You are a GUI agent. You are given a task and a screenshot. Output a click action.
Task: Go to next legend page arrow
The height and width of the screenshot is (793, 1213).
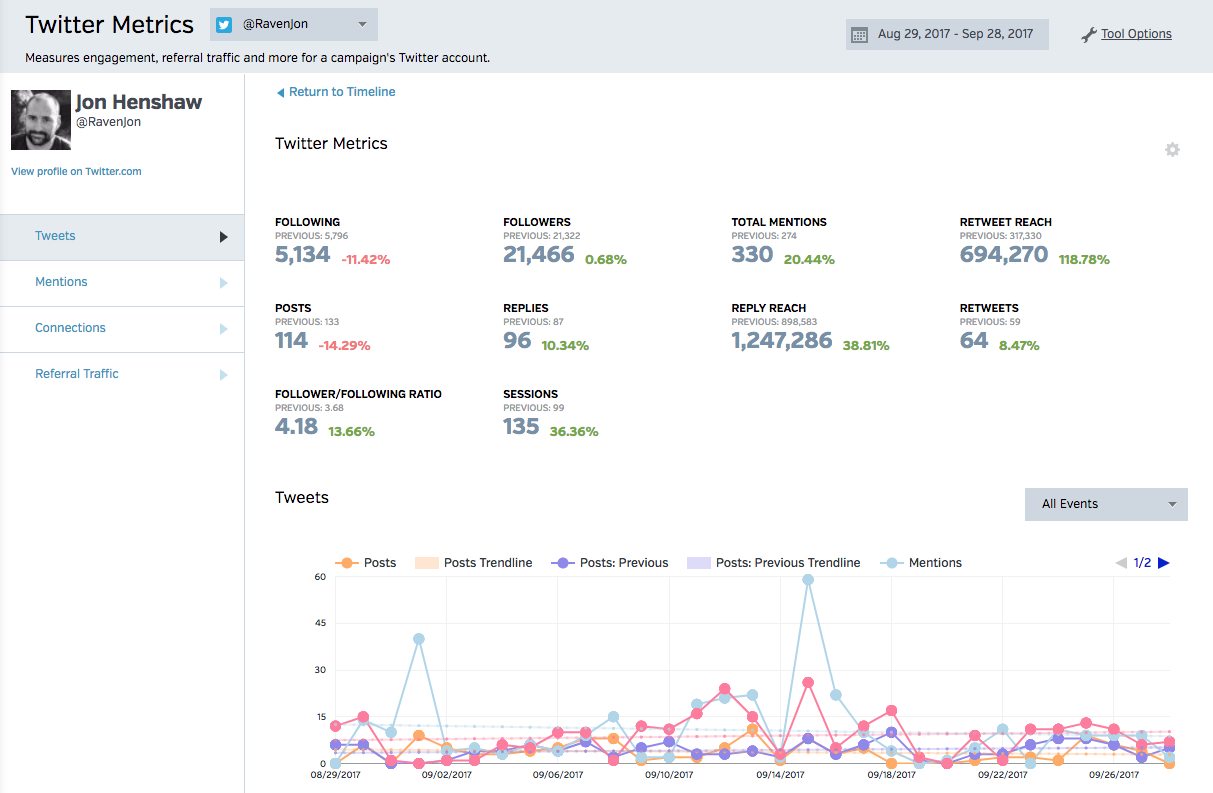click(x=1163, y=563)
